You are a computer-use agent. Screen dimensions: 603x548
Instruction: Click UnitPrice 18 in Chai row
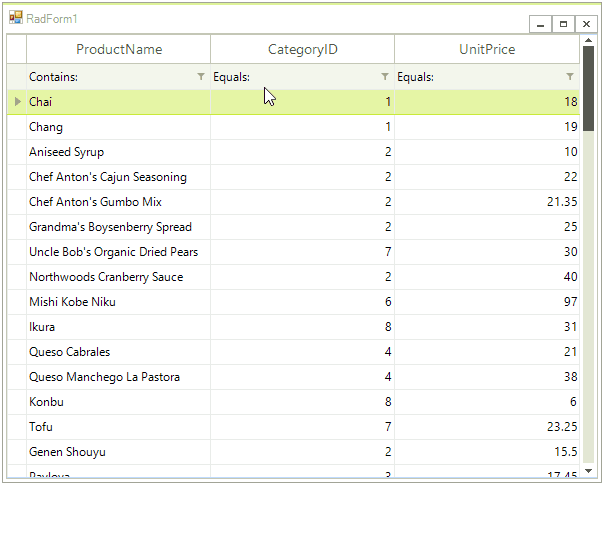click(487, 102)
